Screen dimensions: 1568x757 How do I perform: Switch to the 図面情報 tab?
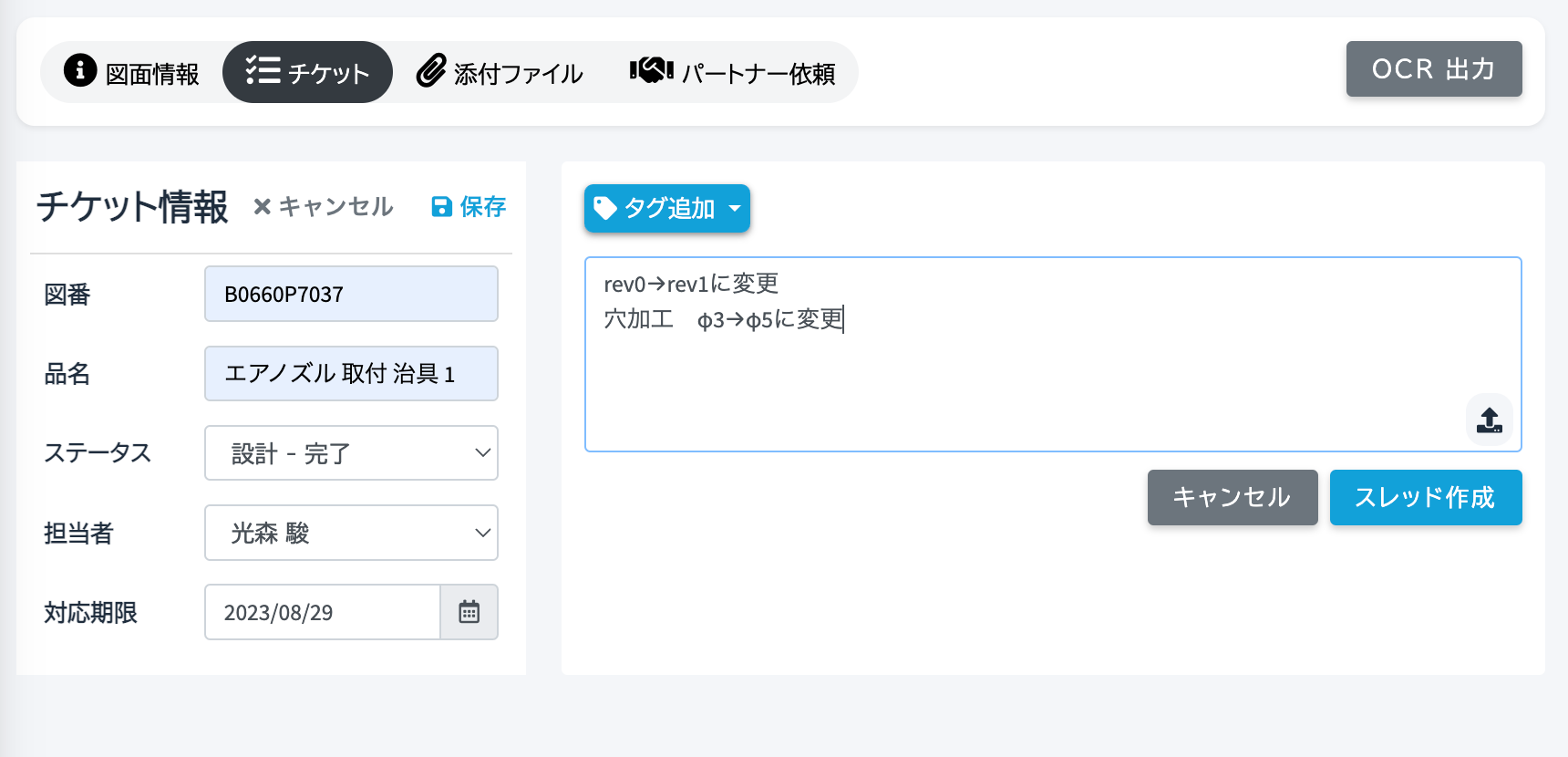pyautogui.click(x=132, y=72)
